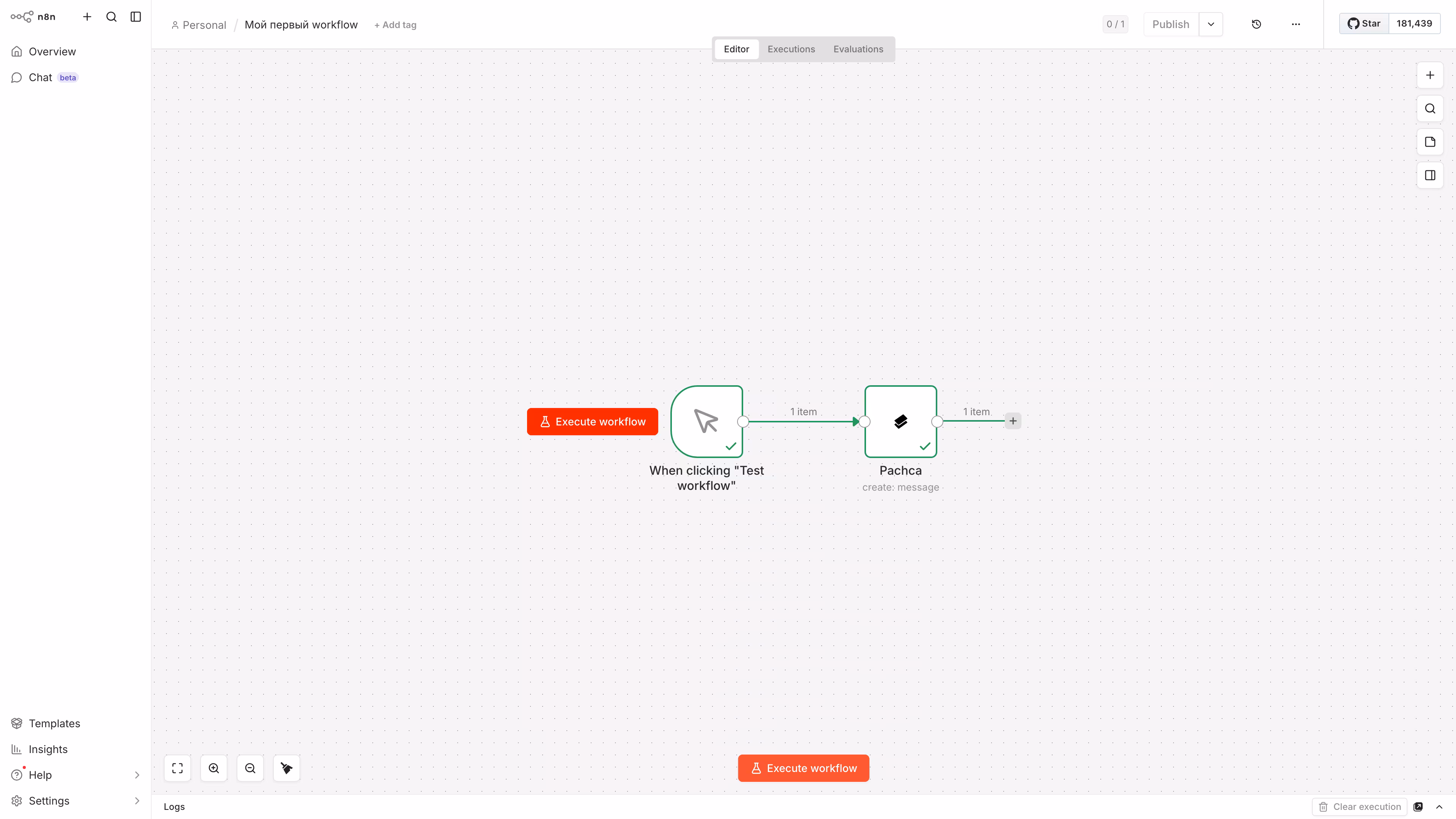Viewport: 1456px width, 819px height.
Task: Open workflow version history icon
Action: [x=1256, y=24]
